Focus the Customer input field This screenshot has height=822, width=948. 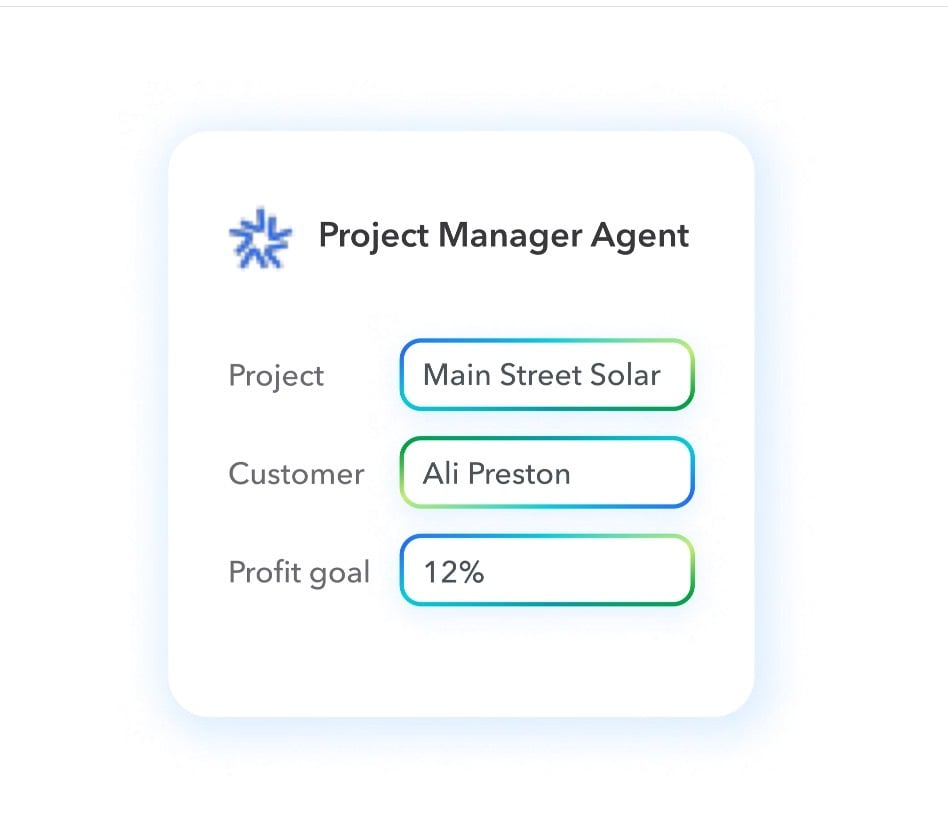click(x=546, y=473)
